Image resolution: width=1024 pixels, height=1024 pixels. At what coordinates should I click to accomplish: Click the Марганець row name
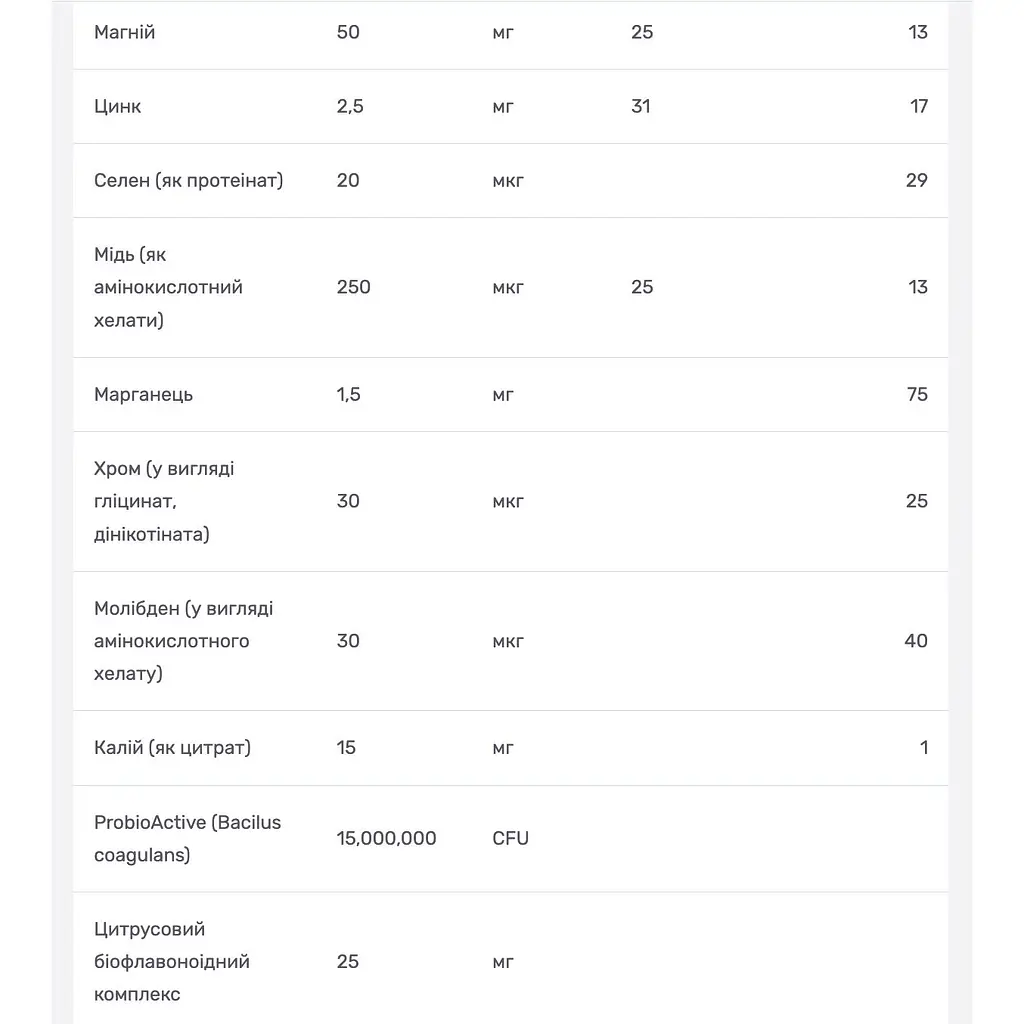143,394
